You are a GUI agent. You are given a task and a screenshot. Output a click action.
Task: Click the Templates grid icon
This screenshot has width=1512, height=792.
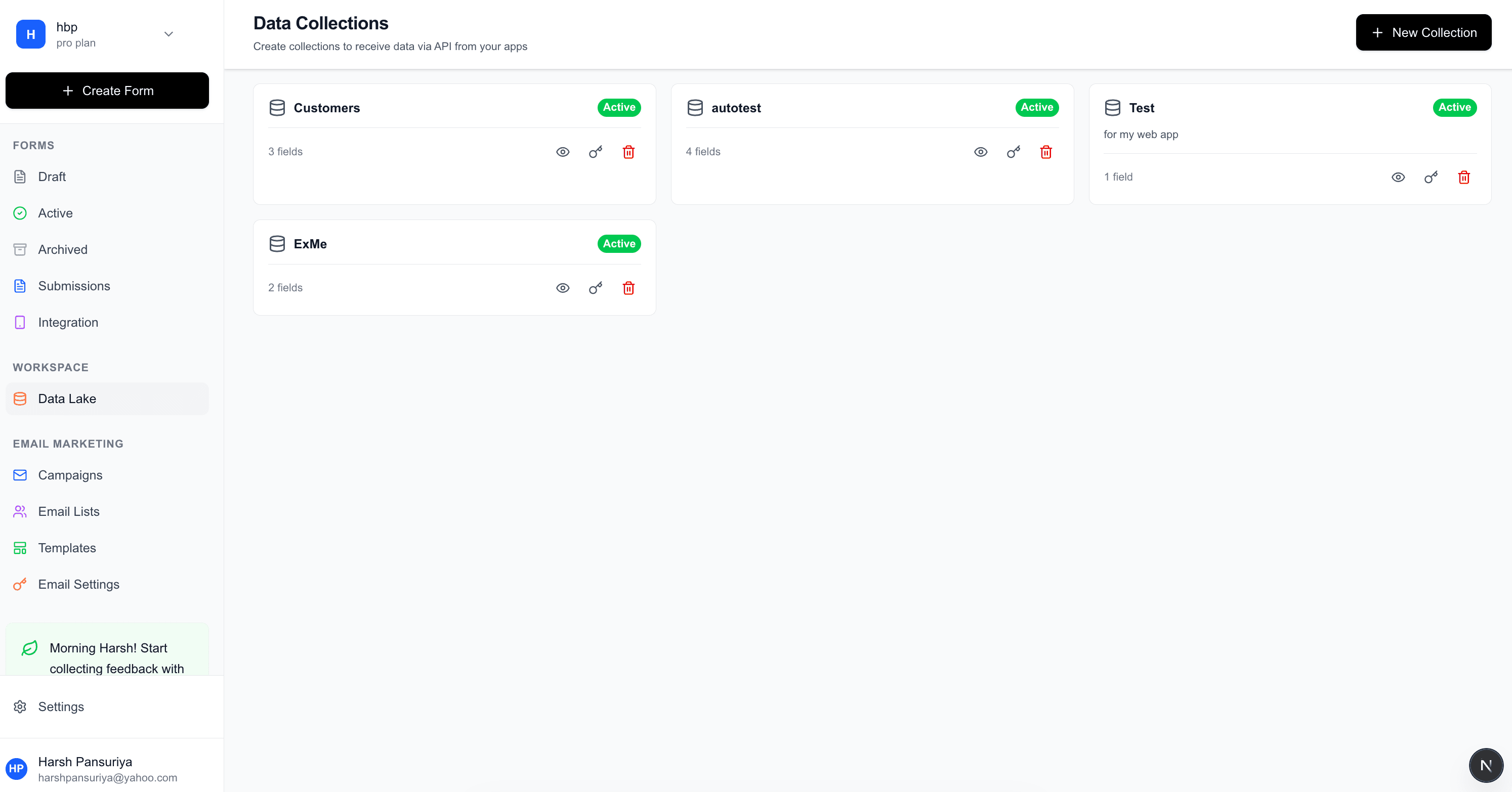19,547
